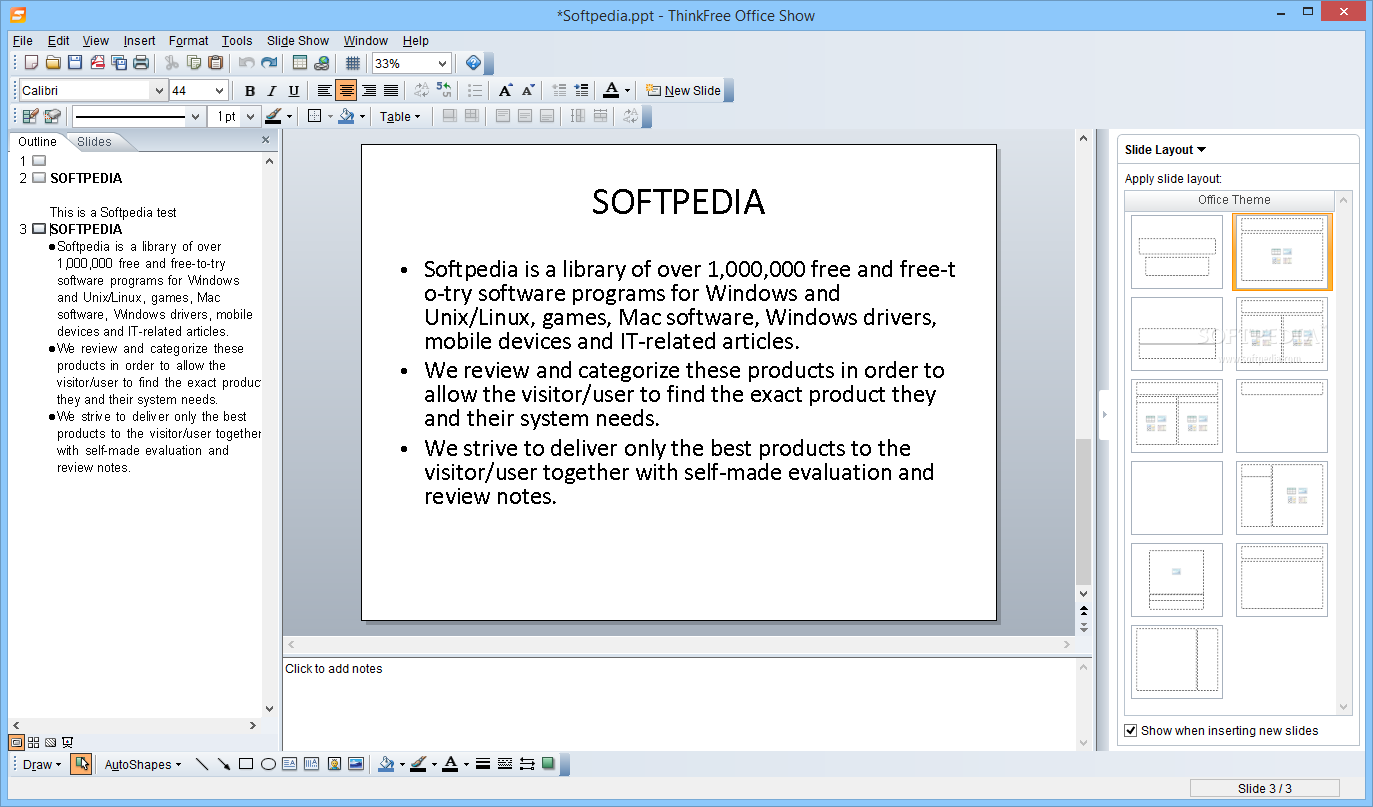Open the Format menu

pyautogui.click(x=188, y=41)
